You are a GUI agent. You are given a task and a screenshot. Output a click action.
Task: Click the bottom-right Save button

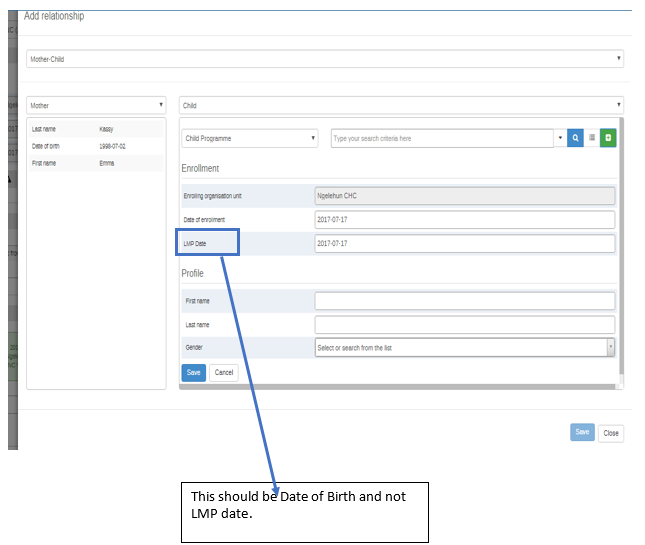point(581,433)
